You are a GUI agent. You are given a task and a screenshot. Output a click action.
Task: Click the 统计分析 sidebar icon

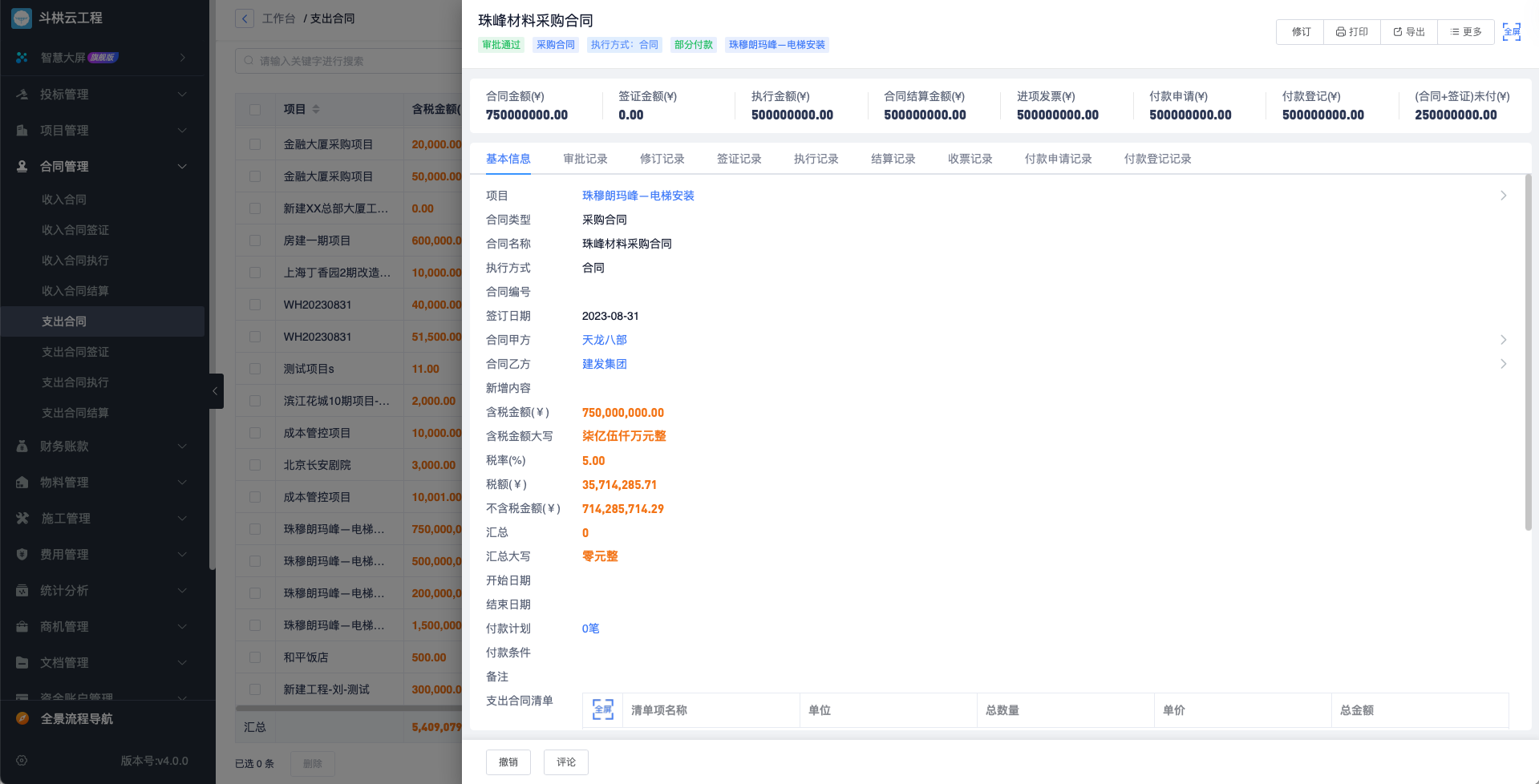coord(21,590)
